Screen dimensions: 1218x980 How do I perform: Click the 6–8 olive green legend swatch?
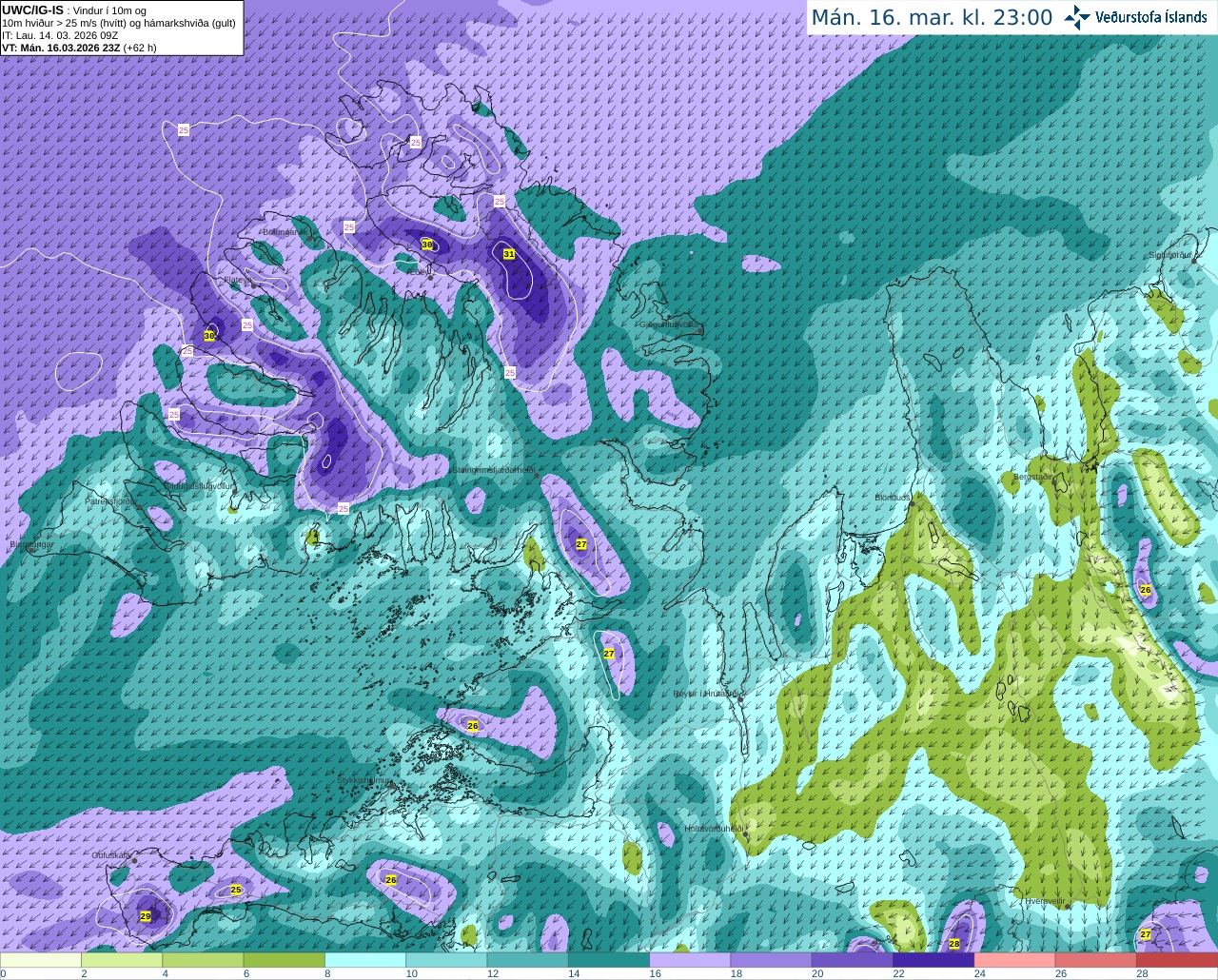pyautogui.click(x=285, y=960)
